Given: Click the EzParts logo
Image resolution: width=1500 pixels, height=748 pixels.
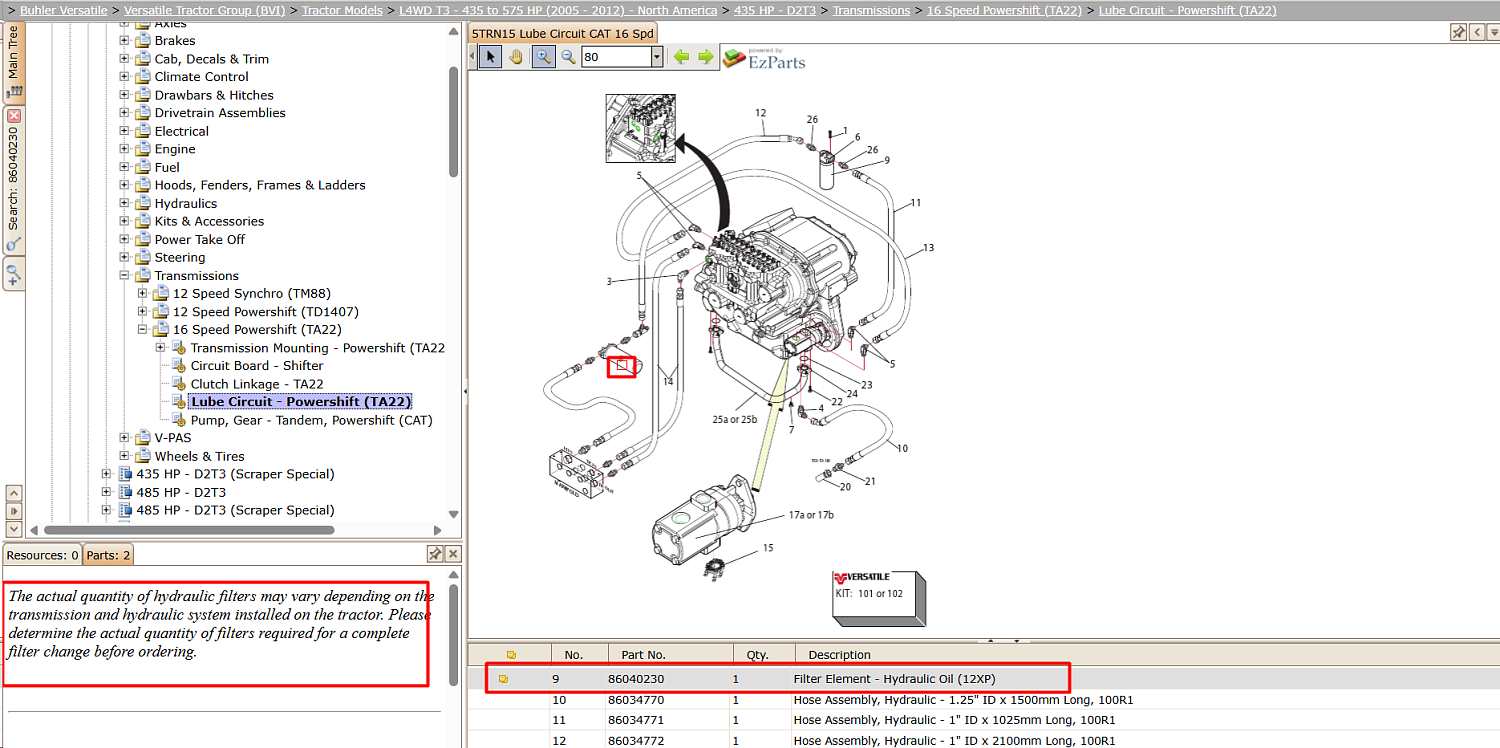Looking at the screenshot, I should coord(765,59).
